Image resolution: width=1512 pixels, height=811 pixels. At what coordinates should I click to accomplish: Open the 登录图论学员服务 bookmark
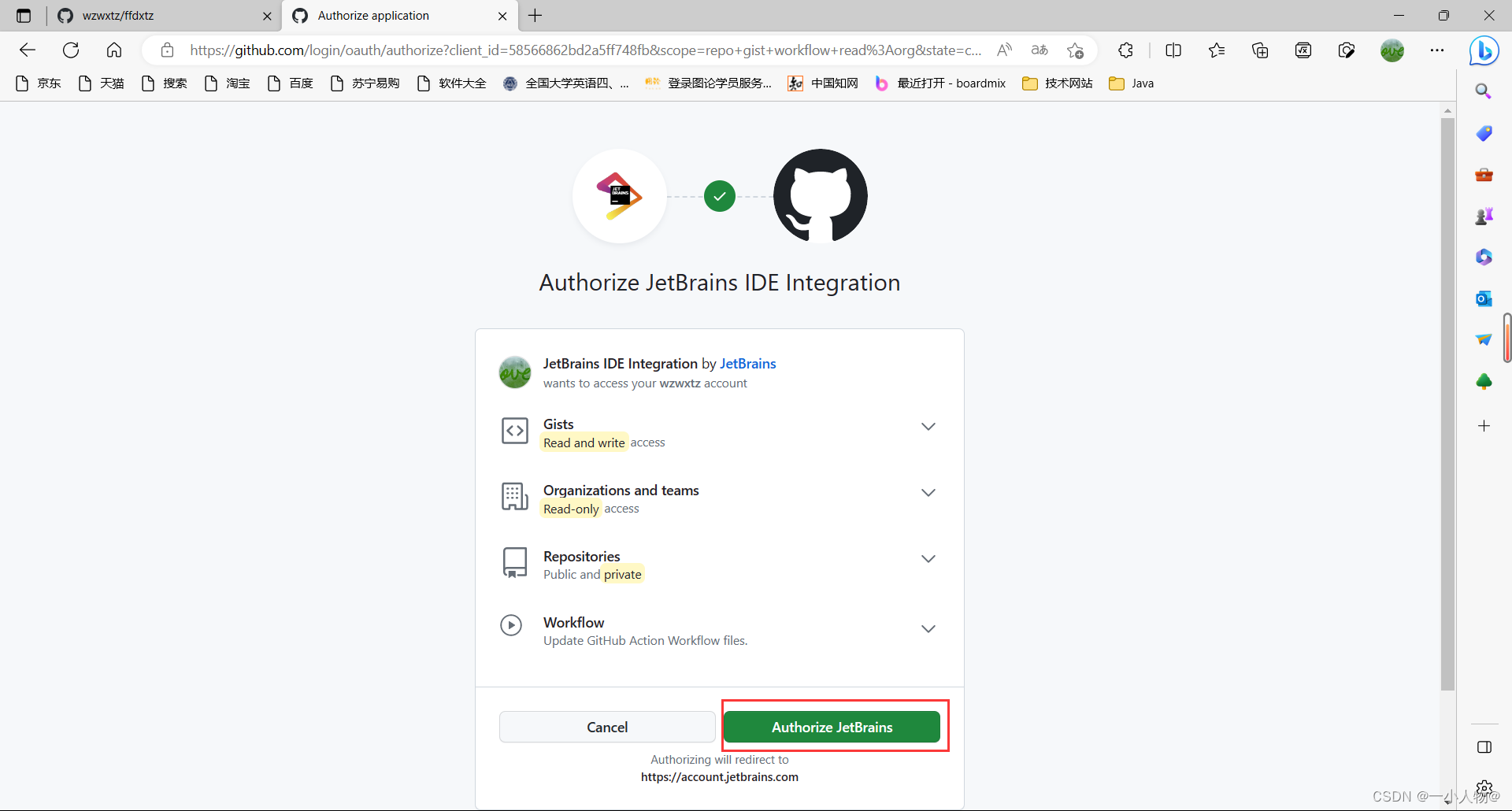[709, 83]
